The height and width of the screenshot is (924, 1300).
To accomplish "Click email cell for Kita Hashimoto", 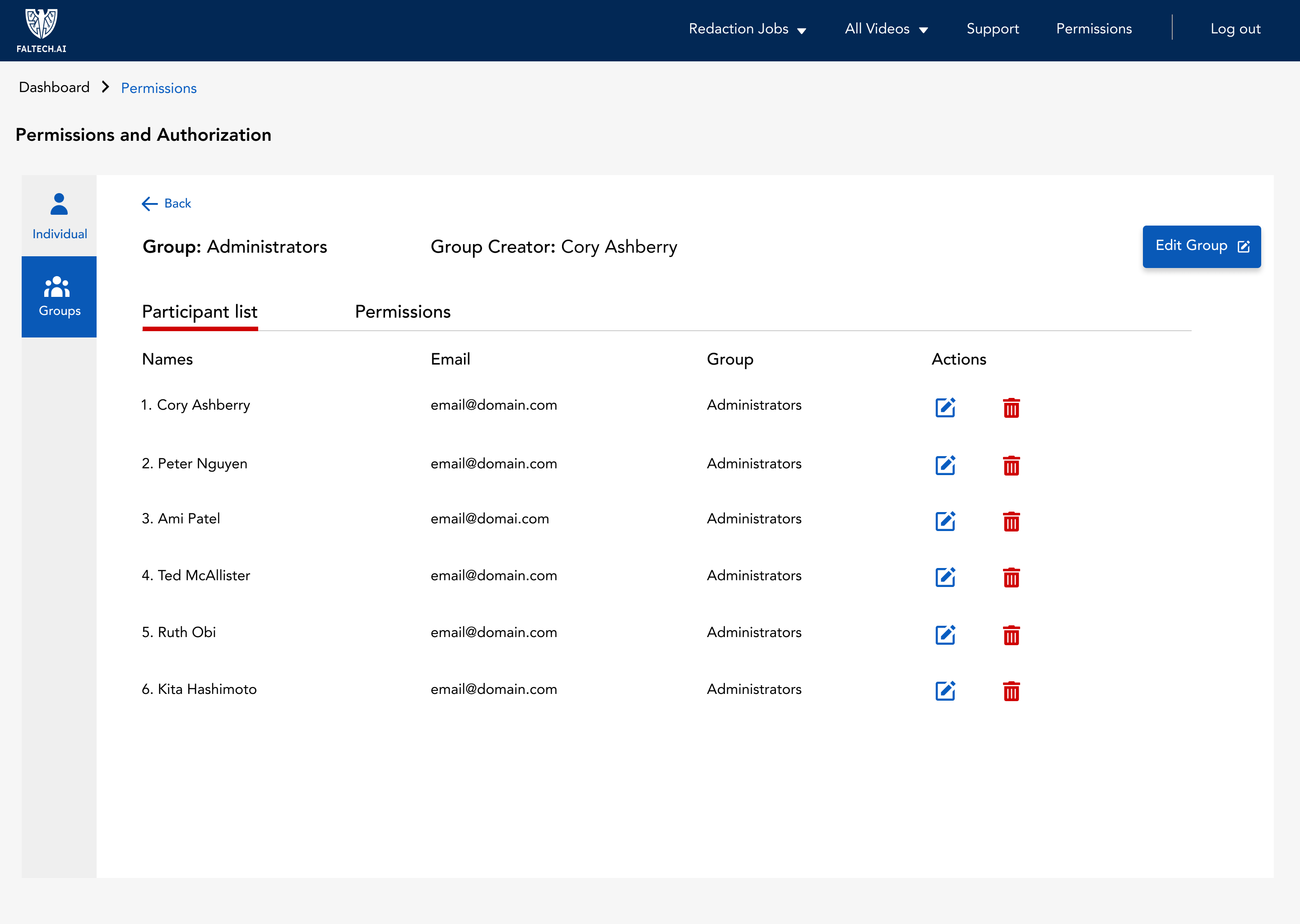I will 493,689.
